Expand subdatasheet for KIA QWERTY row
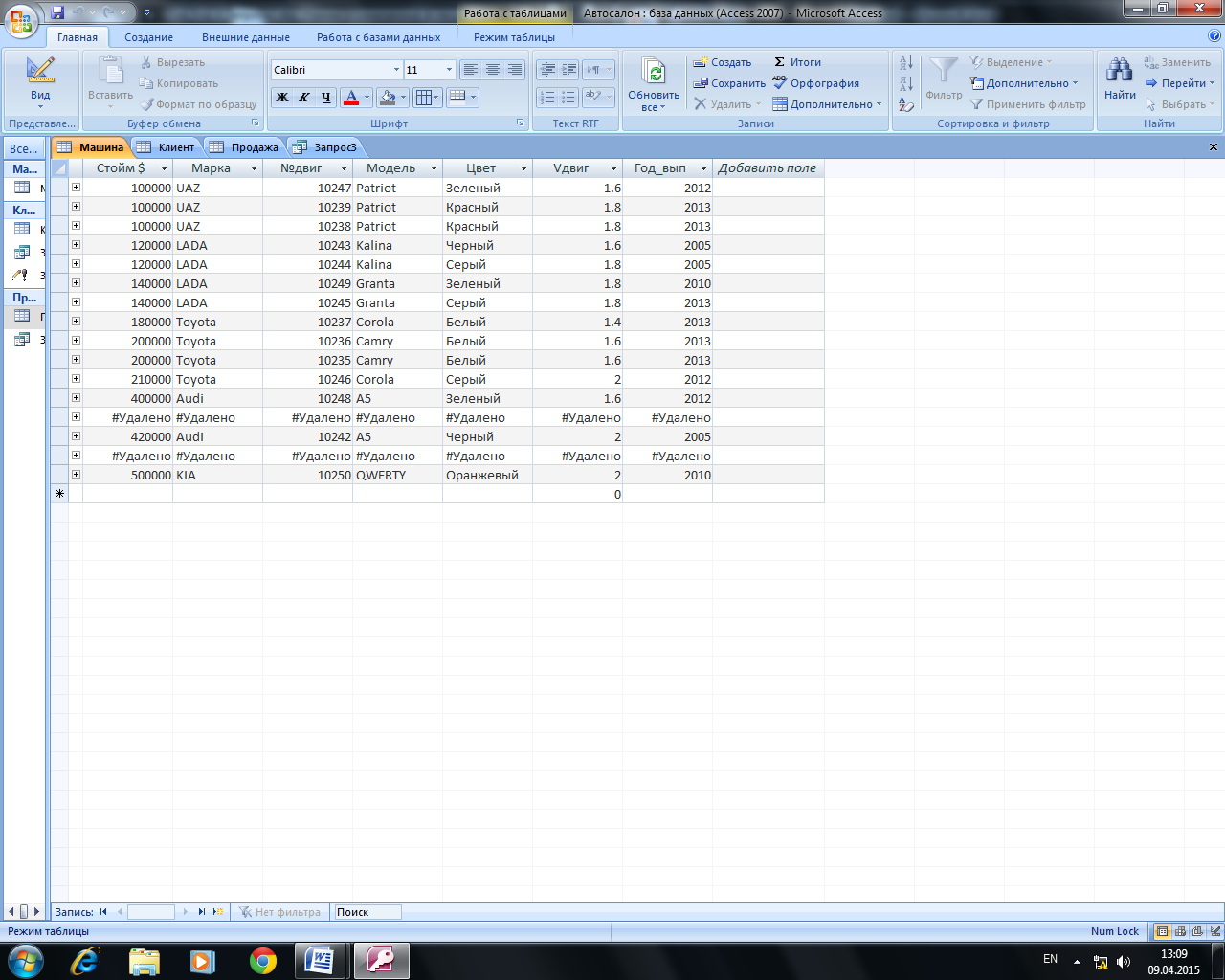1225x980 pixels. (76, 475)
